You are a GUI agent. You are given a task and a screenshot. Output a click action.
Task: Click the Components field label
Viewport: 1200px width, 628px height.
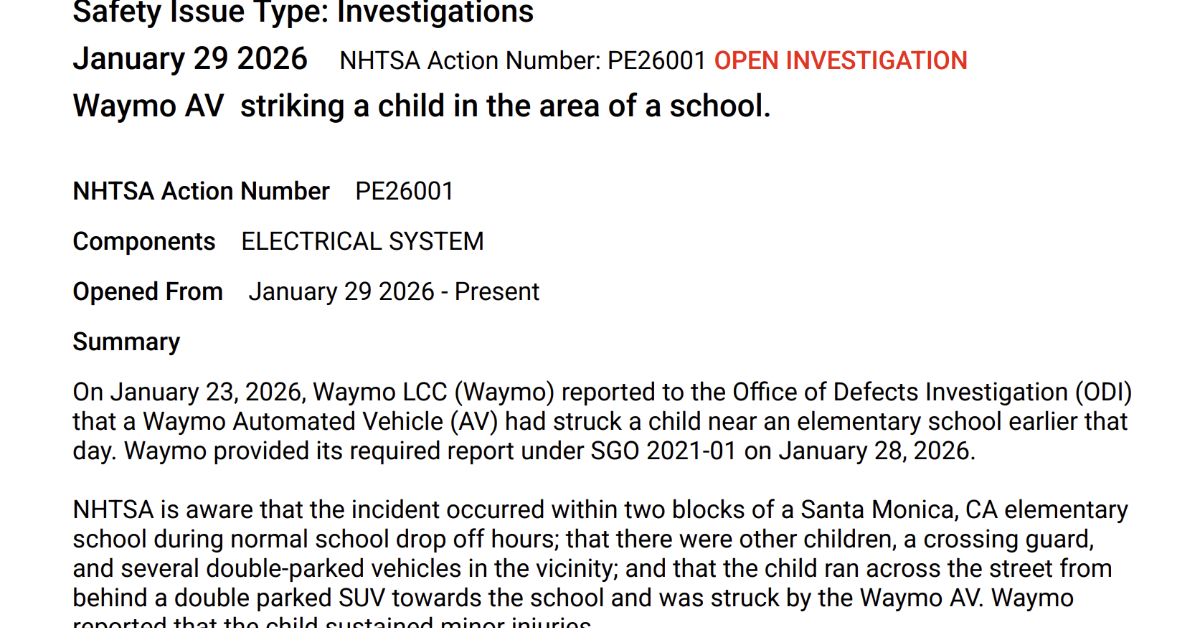click(144, 241)
